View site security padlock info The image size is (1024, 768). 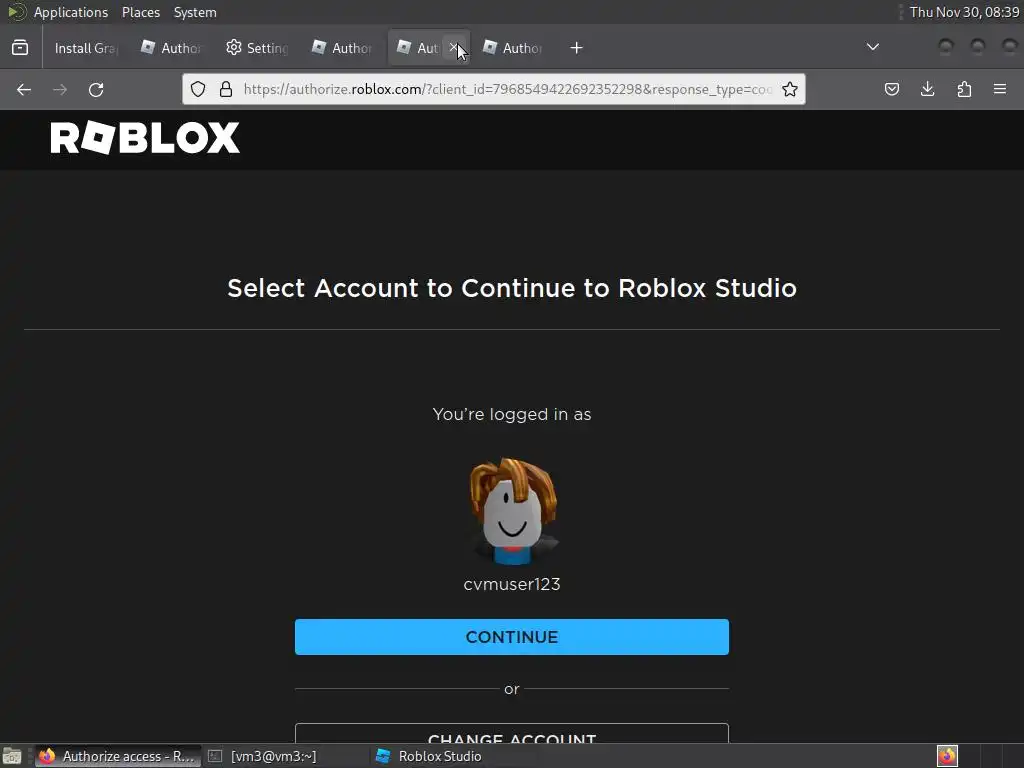(226, 89)
